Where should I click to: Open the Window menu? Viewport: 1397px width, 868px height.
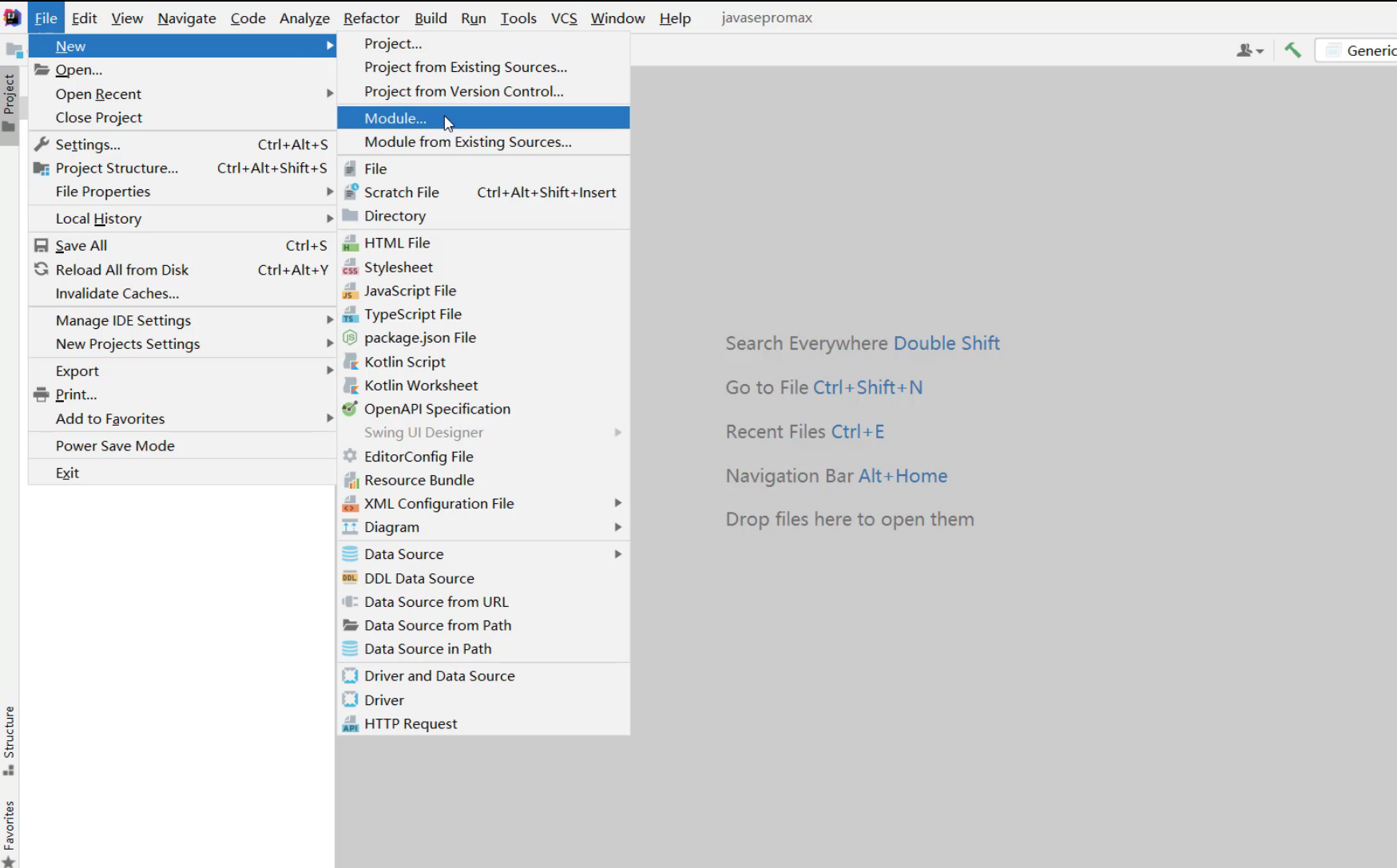617,18
